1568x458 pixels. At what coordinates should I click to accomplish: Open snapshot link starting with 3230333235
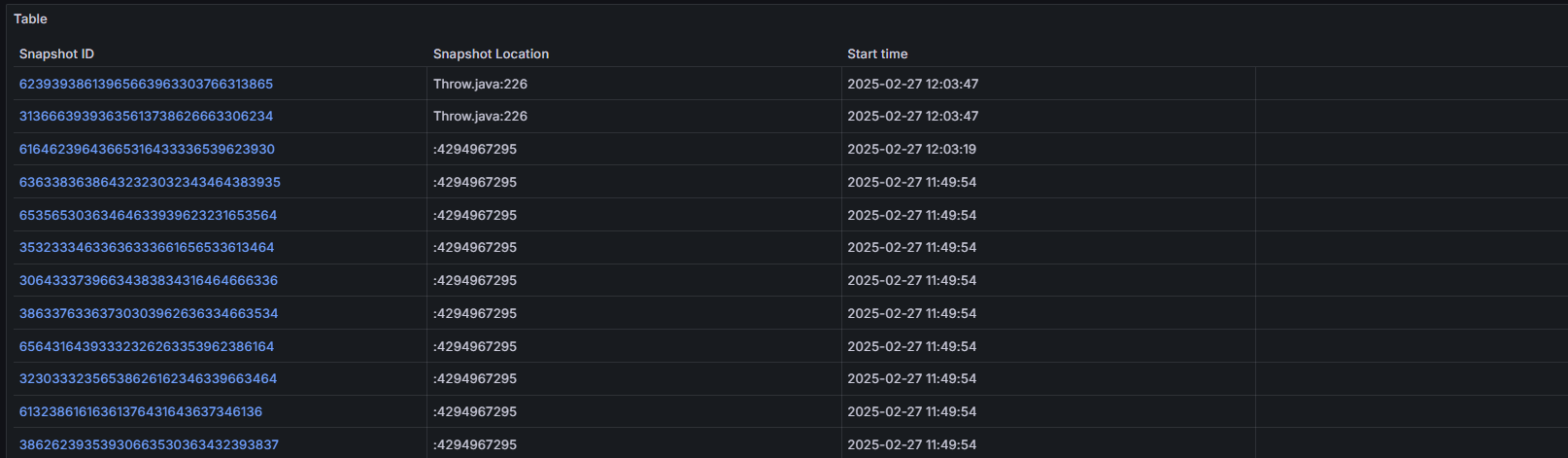coord(148,379)
